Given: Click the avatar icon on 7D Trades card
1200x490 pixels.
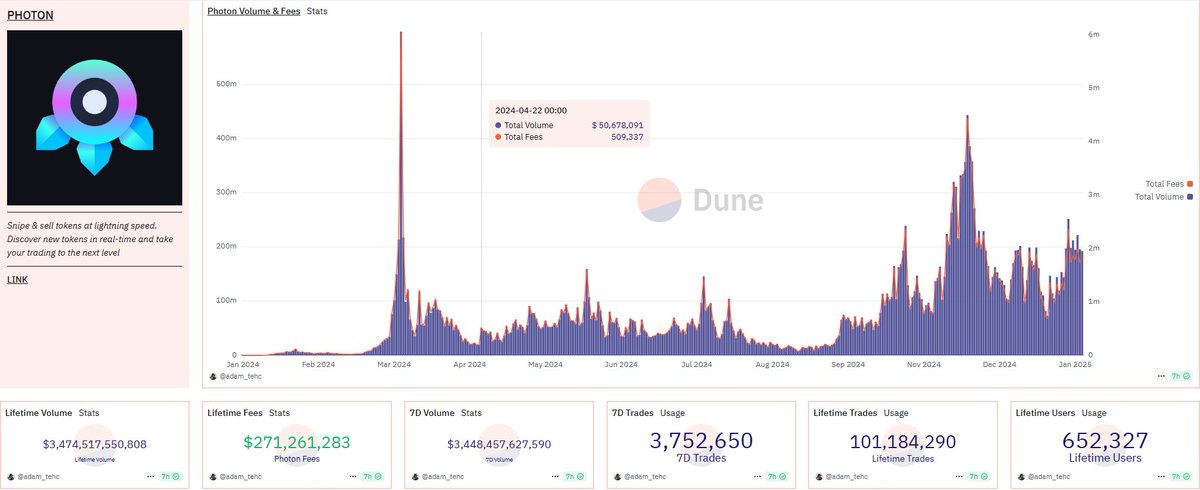Looking at the screenshot, I should coord(617,477).
